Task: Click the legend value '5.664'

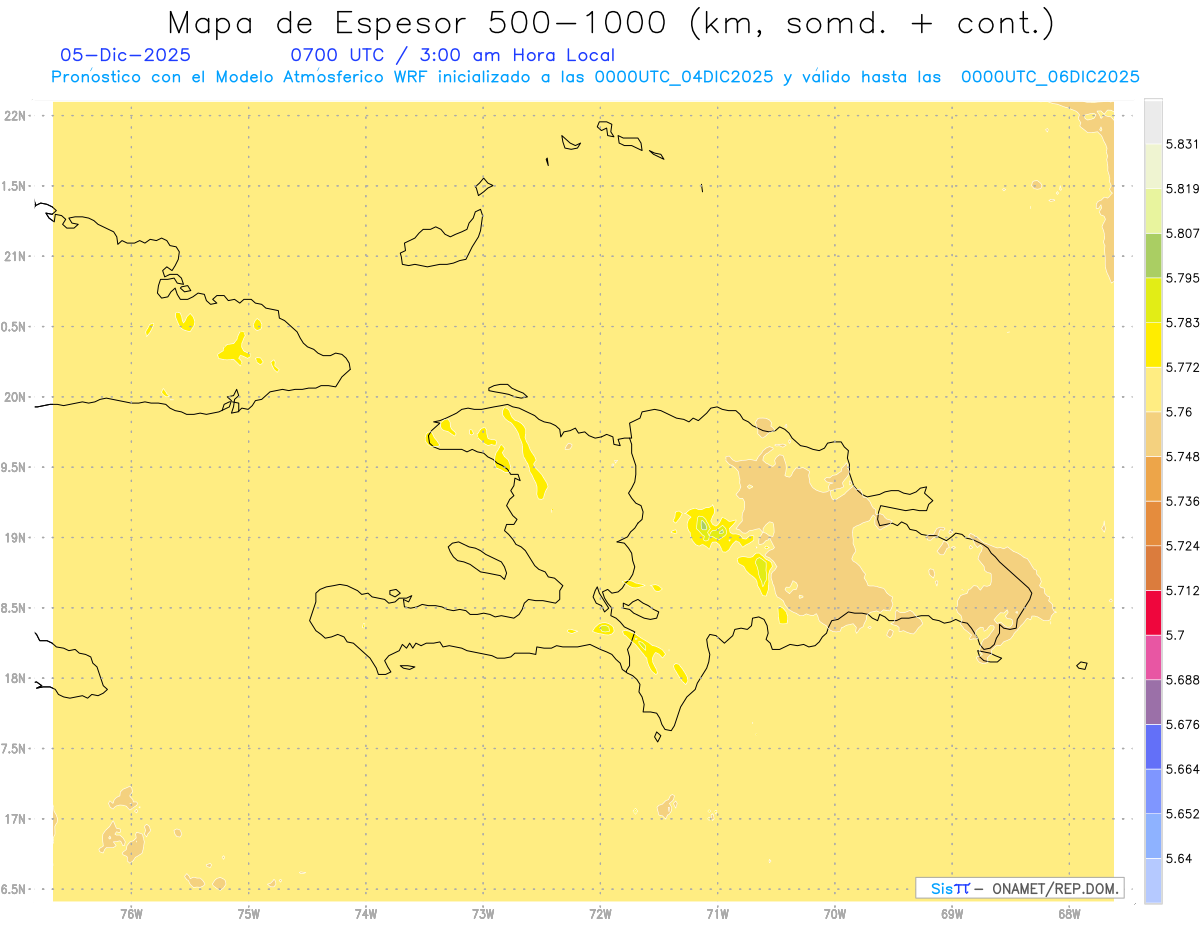Action: click(1183, 769)
